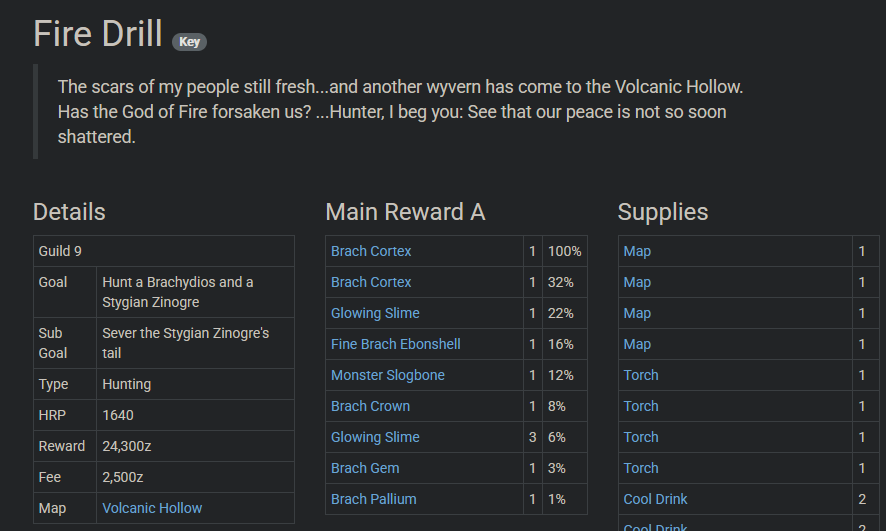
Task: Open the first Map supply link
Action: [x=637, y=251]
